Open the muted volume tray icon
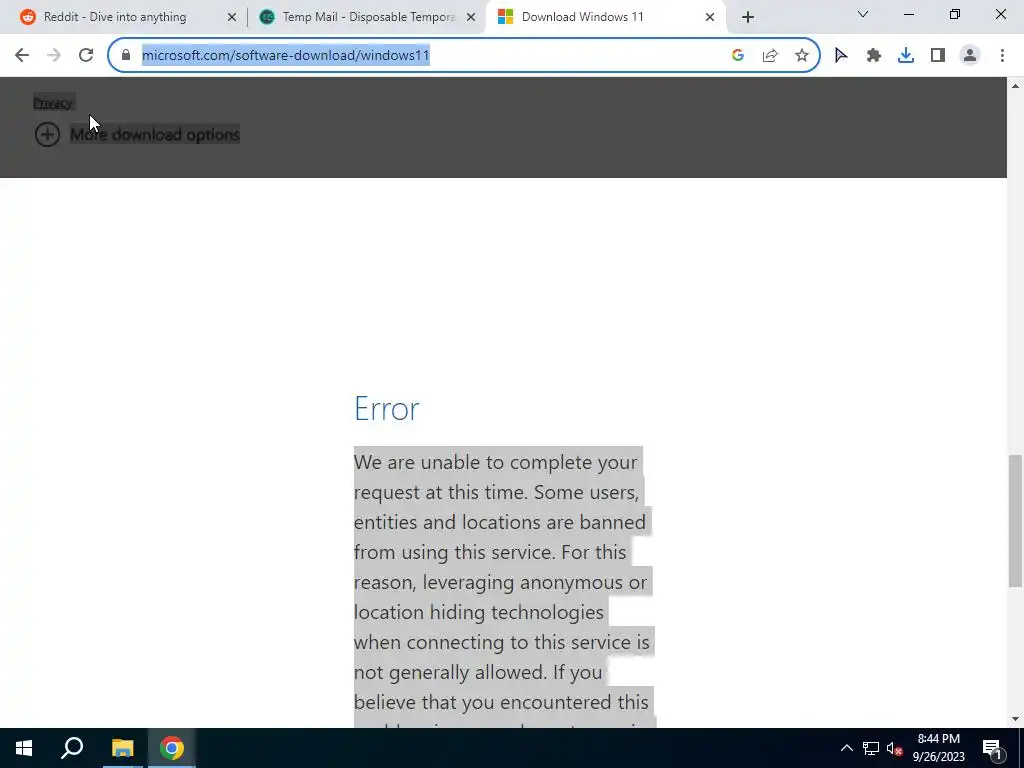Viewport: 1024px width, 768px height. click(895, 748)
